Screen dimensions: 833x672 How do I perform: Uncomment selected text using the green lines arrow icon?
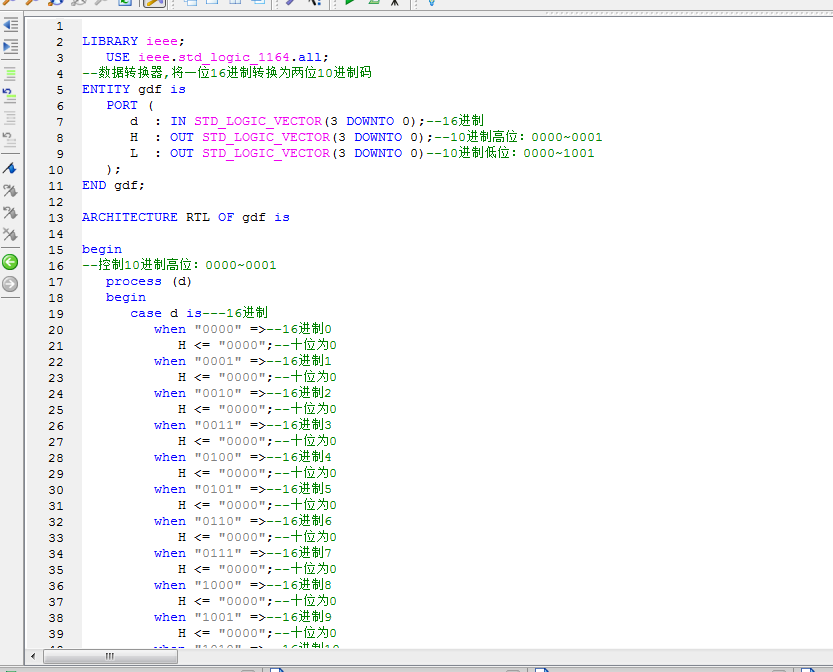click(x=10, y=94)
